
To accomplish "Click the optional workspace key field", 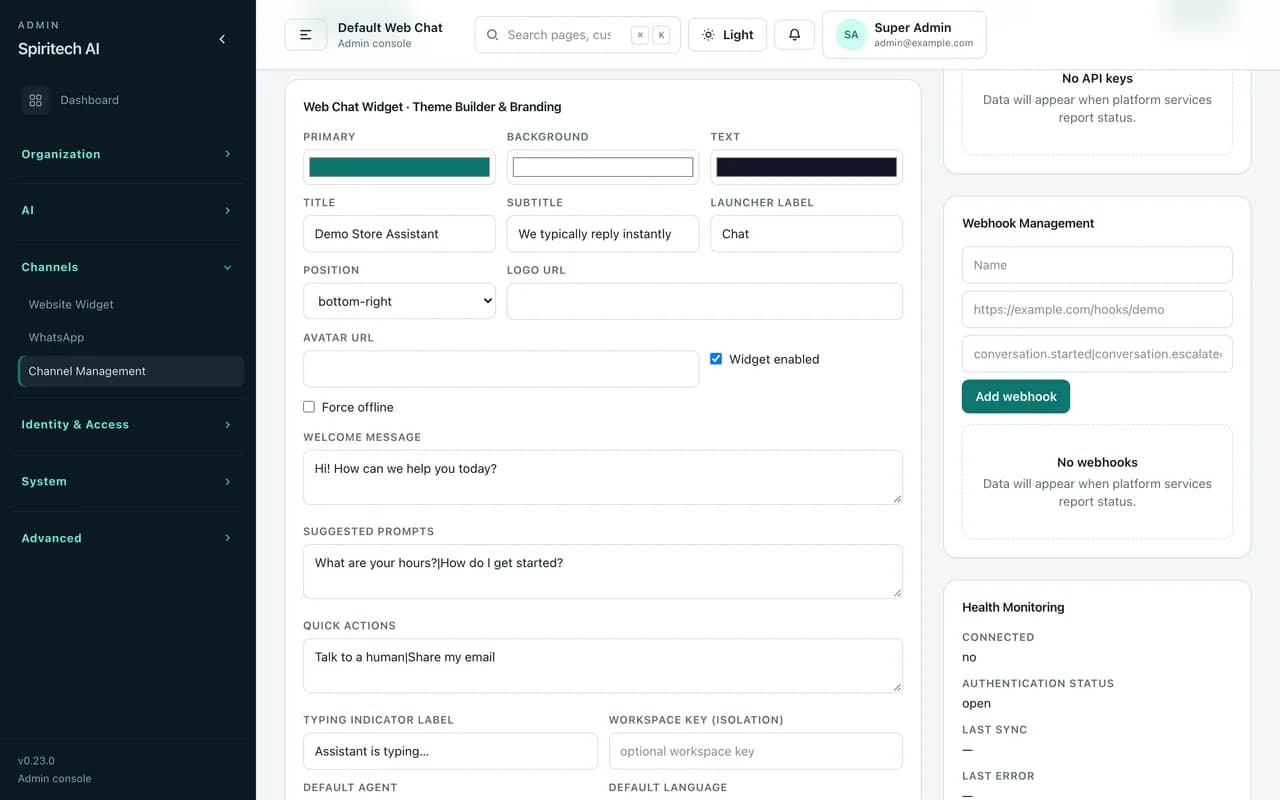I will pos(756,751).
